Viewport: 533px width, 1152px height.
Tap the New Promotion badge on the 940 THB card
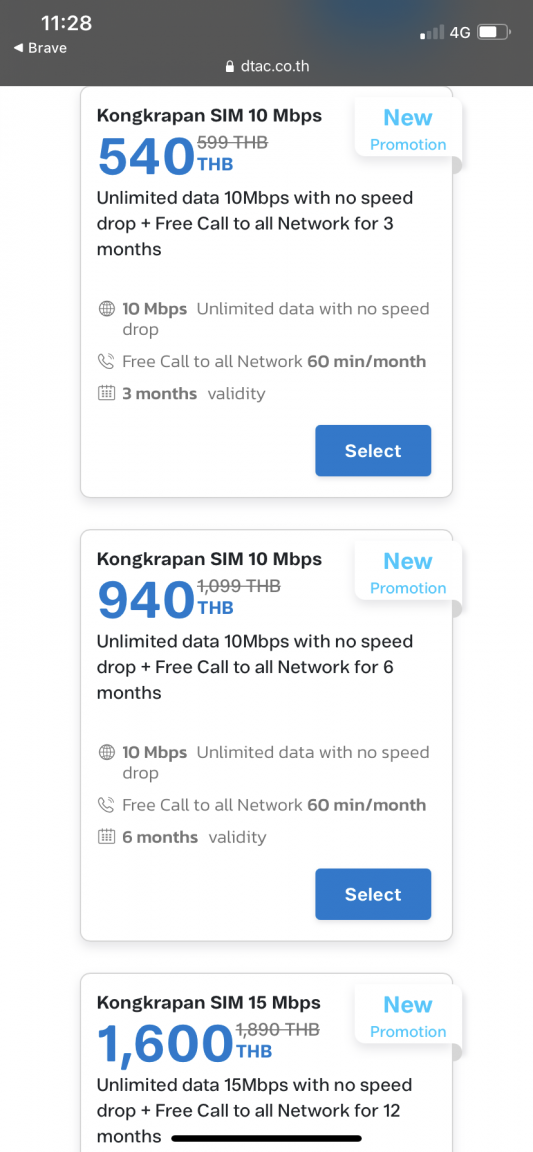coord(408,572)
